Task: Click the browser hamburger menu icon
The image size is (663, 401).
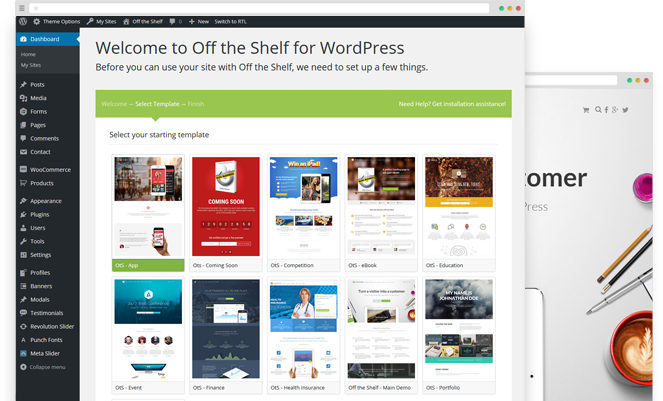Action: pyautogui.click(x=22, y=8)
